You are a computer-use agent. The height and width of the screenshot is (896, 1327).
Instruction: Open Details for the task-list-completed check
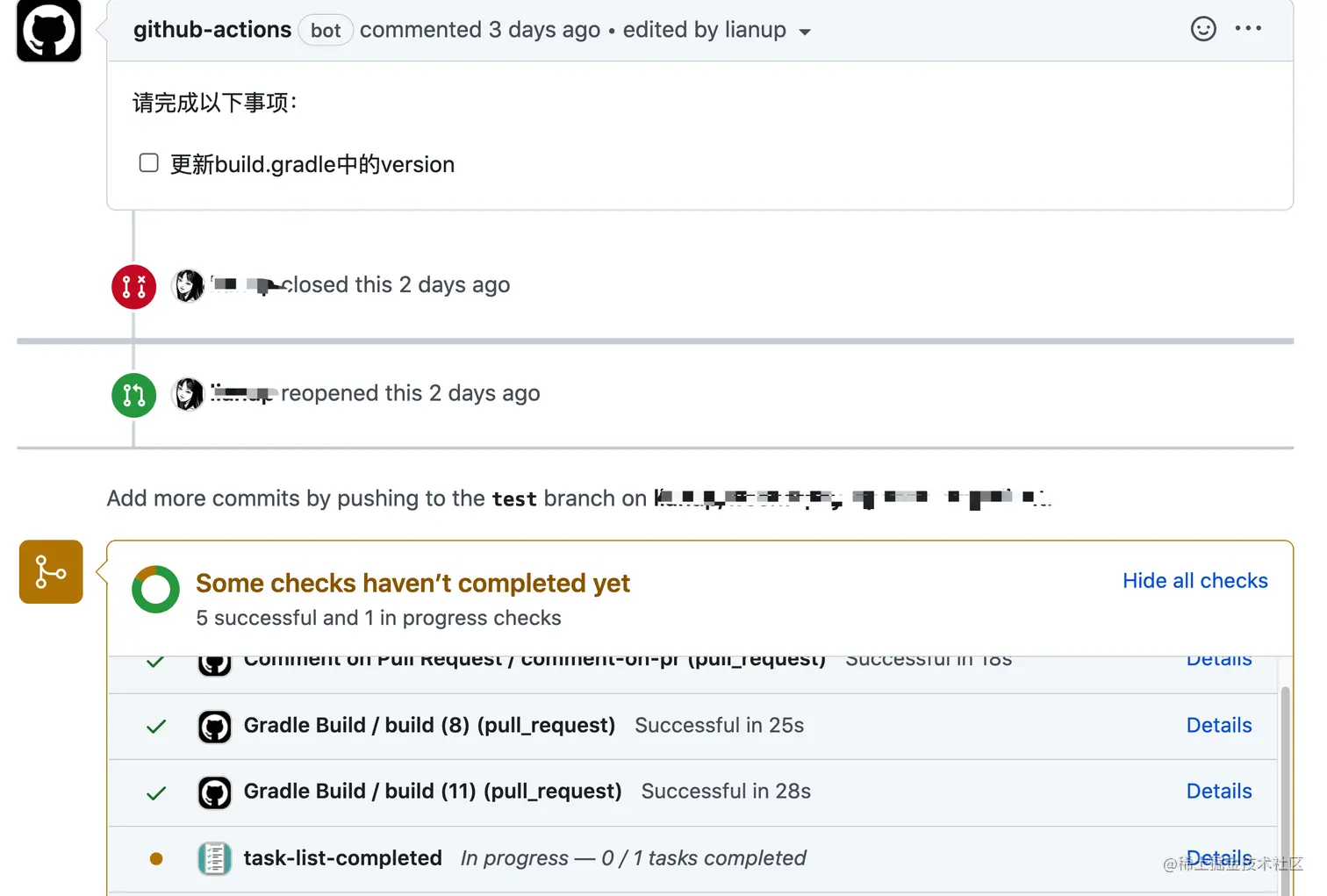(1218, 858)
